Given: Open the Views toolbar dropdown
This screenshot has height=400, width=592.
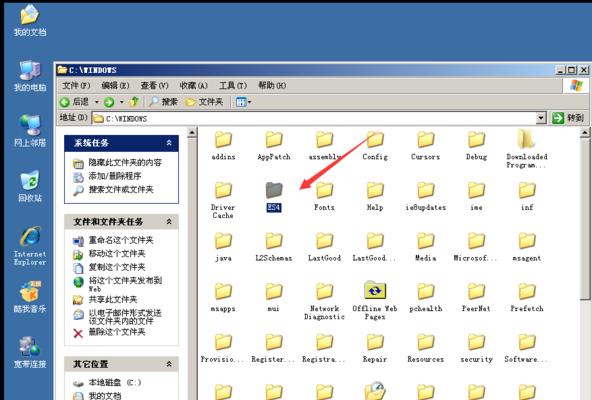Looking at the screenshot, I should 243,102.
